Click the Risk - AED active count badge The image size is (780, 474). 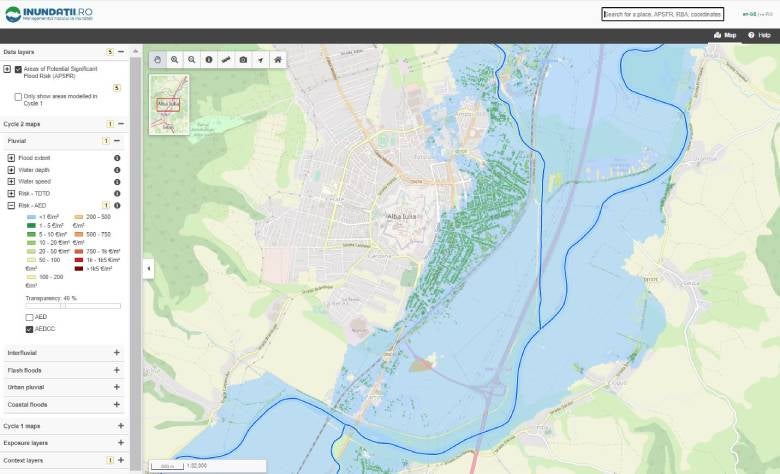pos(105,205)
